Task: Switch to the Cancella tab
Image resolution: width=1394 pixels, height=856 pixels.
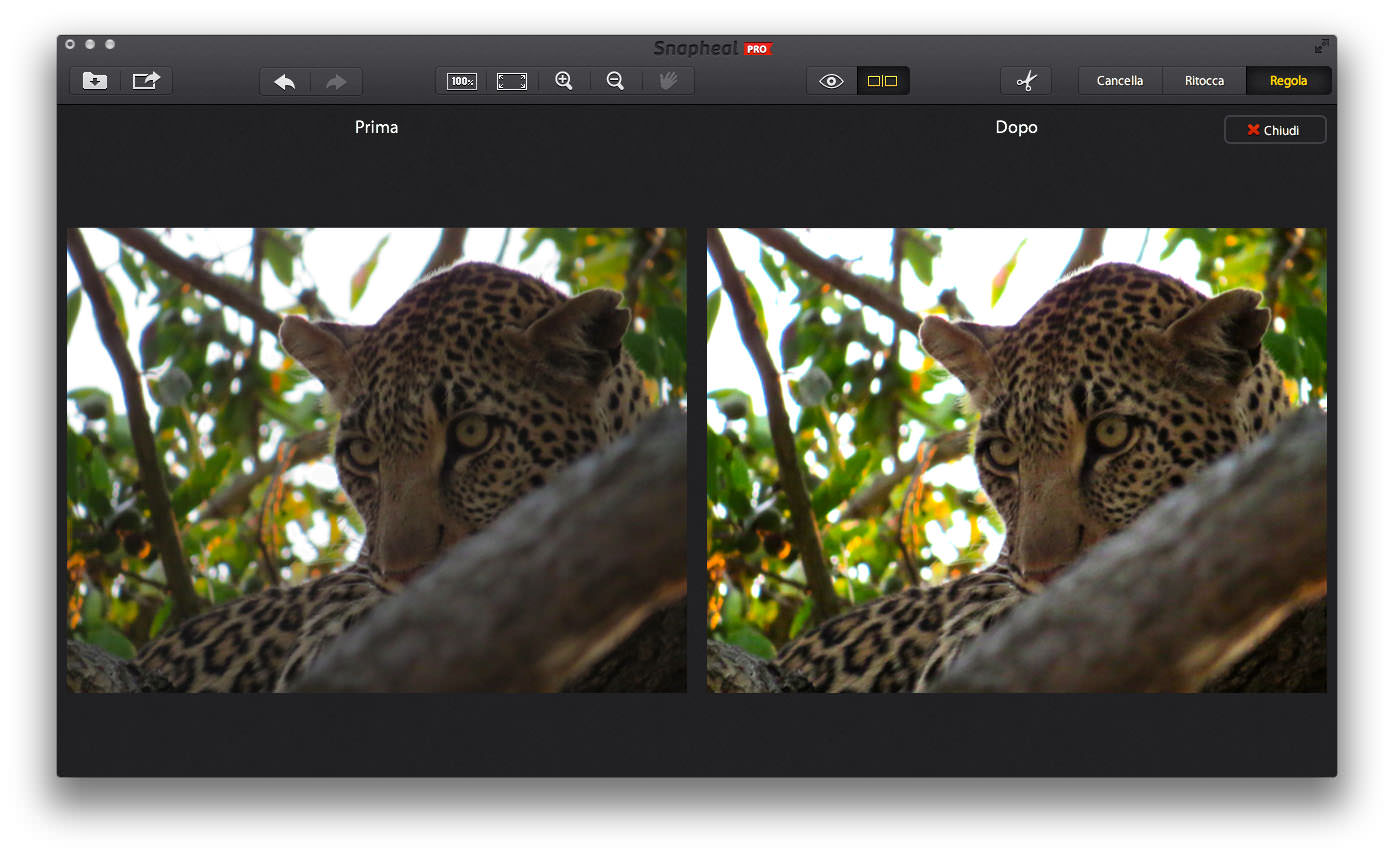Action: (1120, 81)
